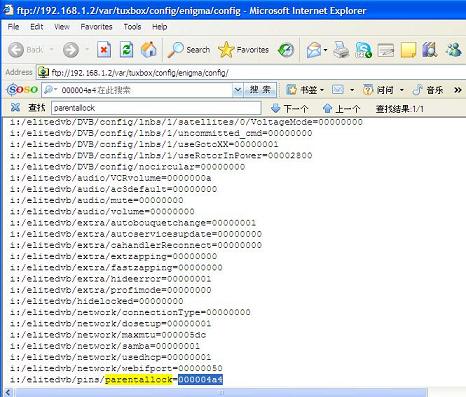Go to Home page icon

[149, 50]
